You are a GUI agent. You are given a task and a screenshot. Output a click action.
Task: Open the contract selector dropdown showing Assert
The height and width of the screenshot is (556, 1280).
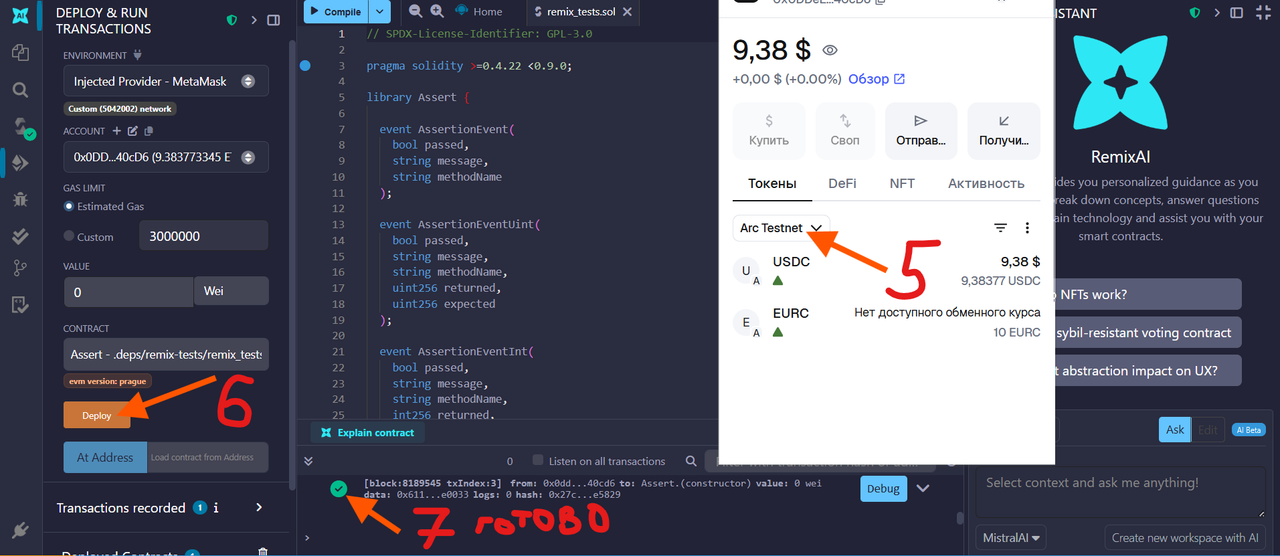[x=166, y=354]
